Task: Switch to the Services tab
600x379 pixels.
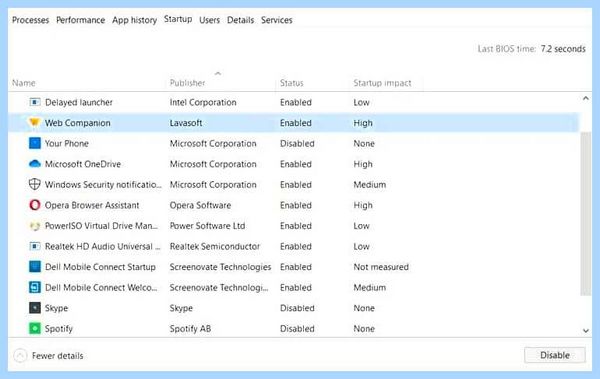Action: pyautogui.click(x=277, y=20)
